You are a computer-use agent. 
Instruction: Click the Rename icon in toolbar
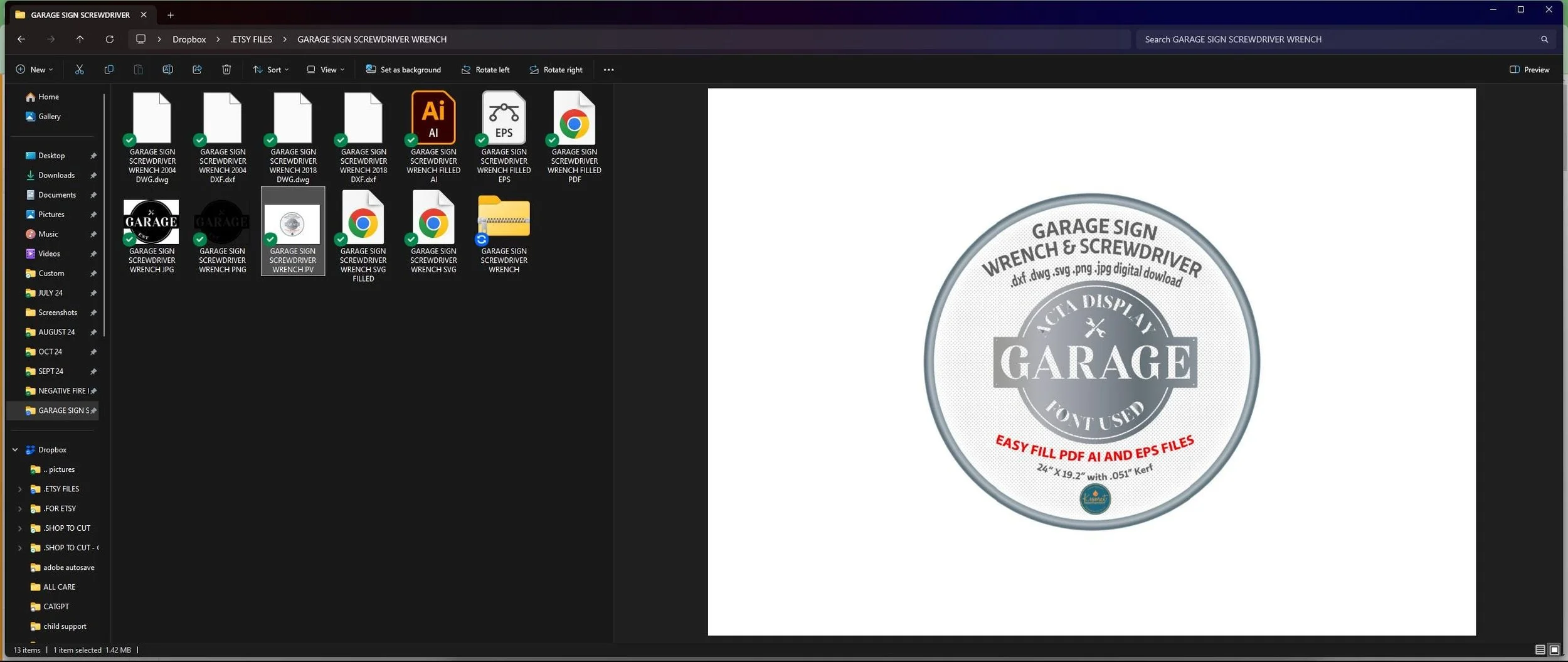167,70
